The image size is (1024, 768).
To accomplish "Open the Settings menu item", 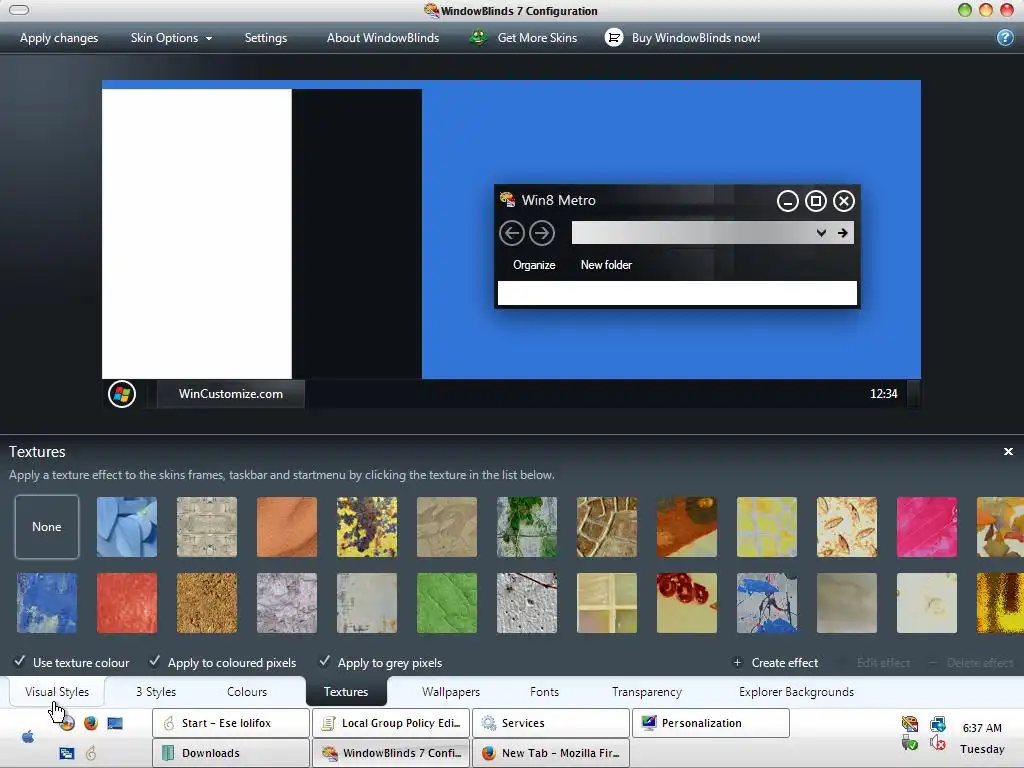I will pyautogui.click(x=266, y=38).
